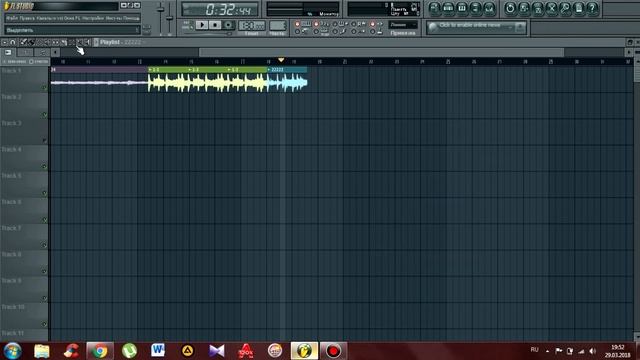Select the Paint brush tool in playlist
The image size is (640, 360).
click(x=31, y=42)
